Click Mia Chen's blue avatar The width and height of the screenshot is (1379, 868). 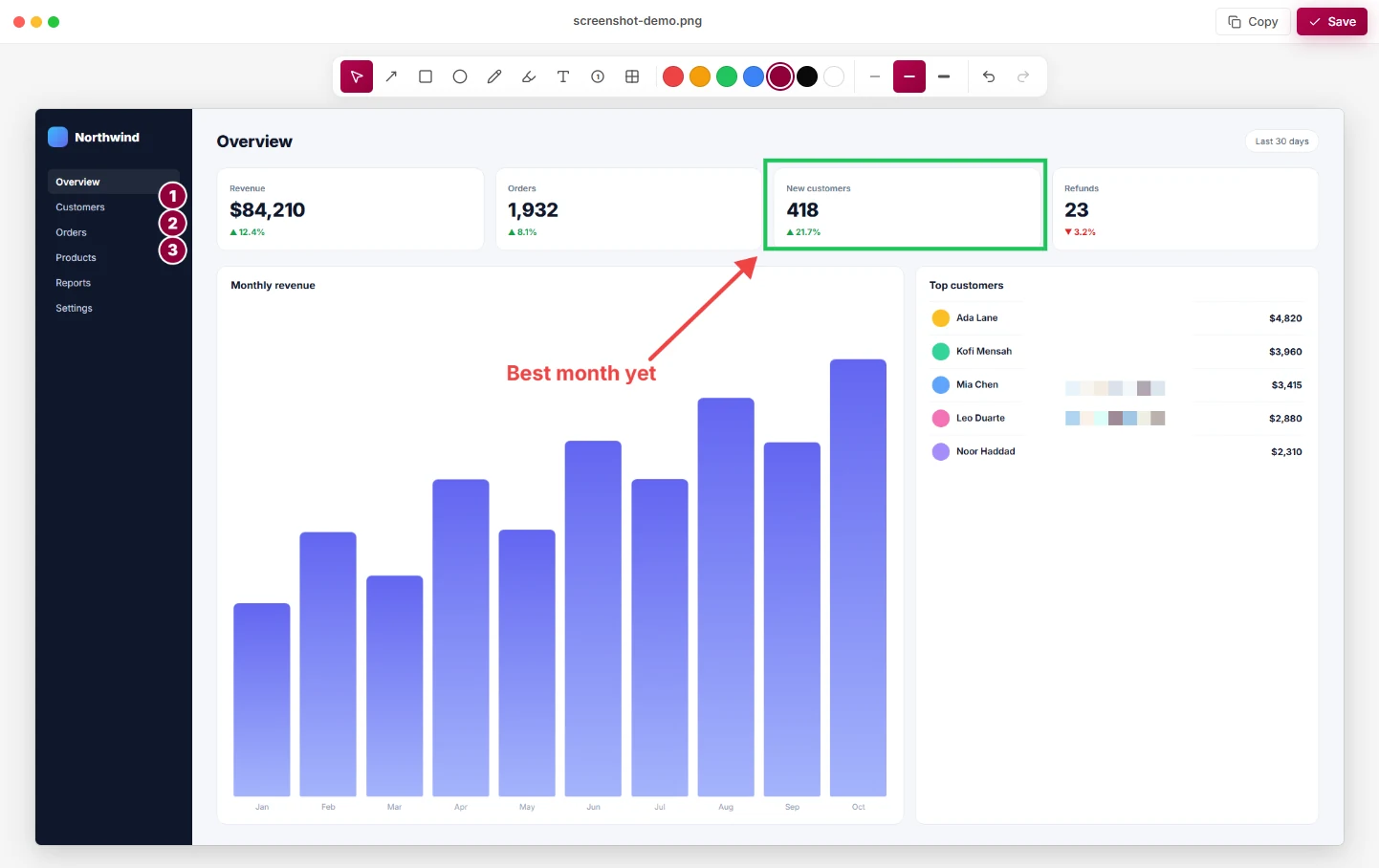(941, 385)
